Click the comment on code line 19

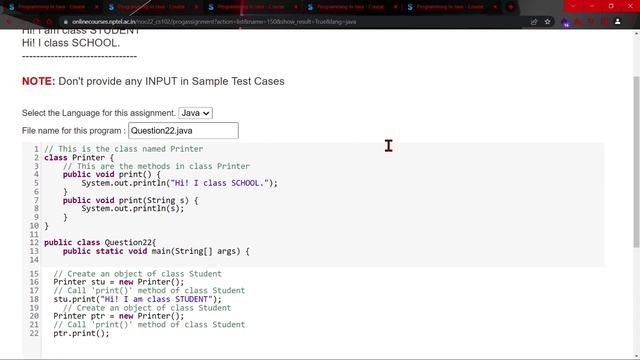(147, 308)
